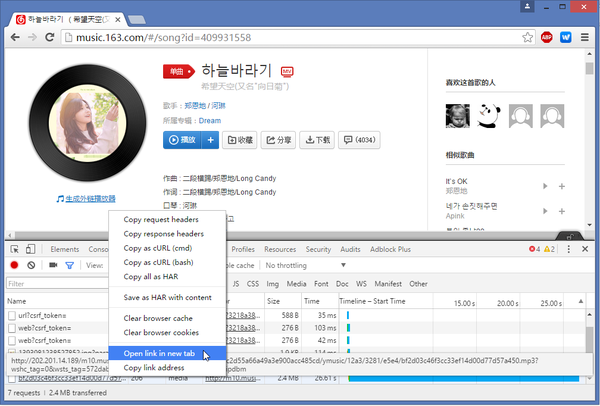Open the Adblock Plus DevTools tab
This screenshot has width=600, height=406.
tap(390, 249)
